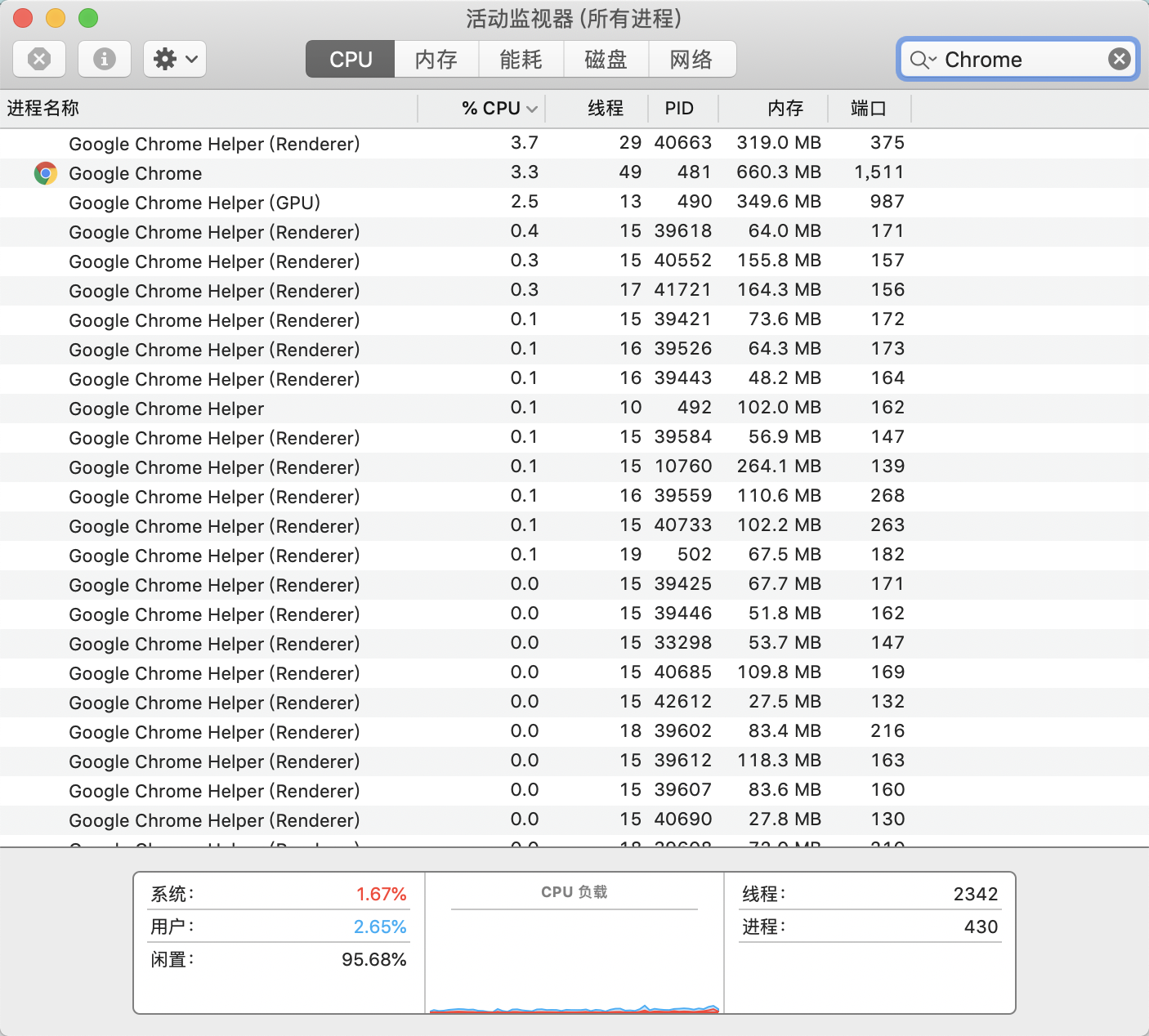The height and width of the screenshot is (1036, 1149).
Task: Click the 264.1 MB memory cell
Action: pyautogui.click(x=779, y=467)
